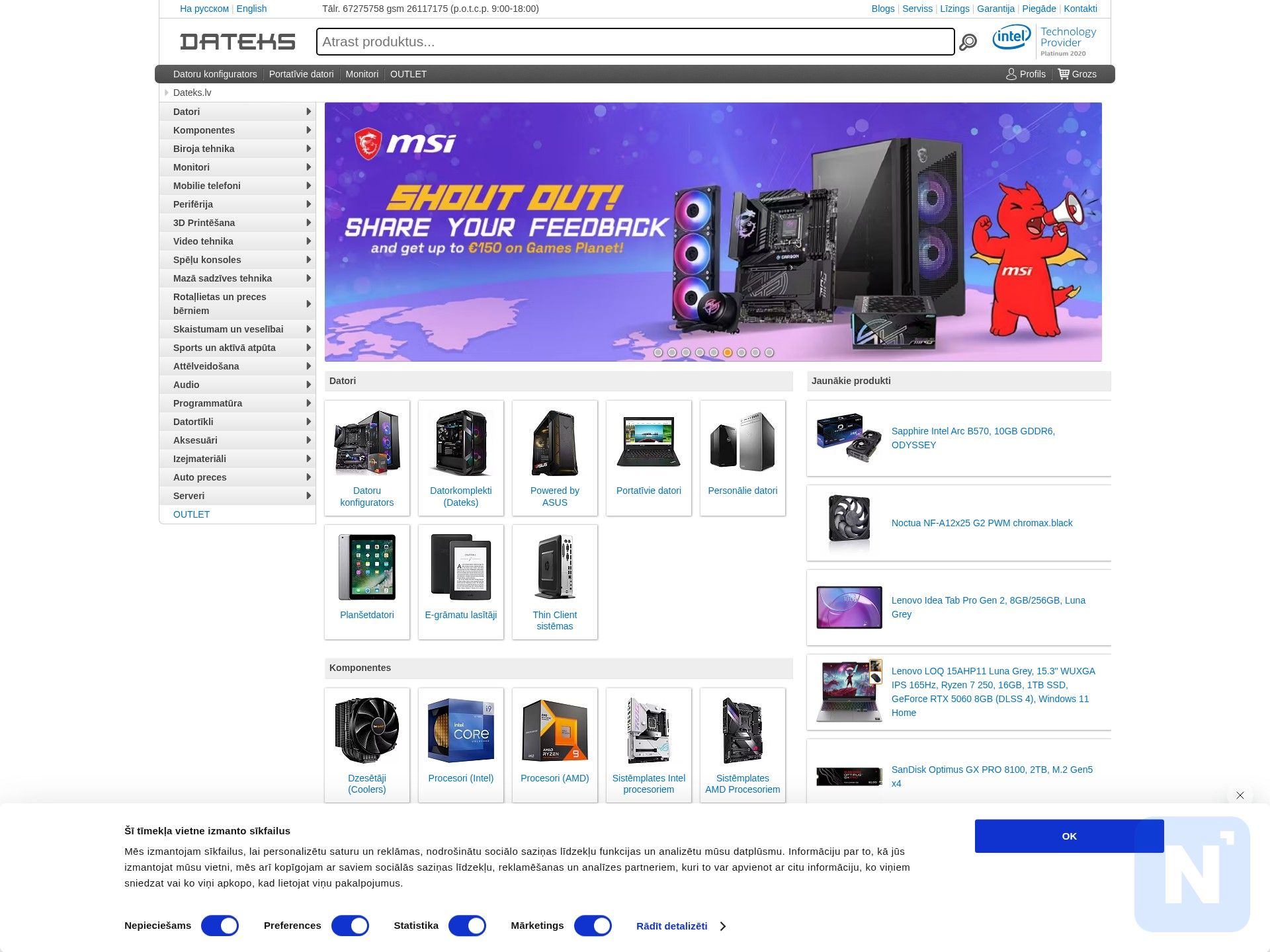Open the Dateks.lv breadcrumb

(192, 93)
